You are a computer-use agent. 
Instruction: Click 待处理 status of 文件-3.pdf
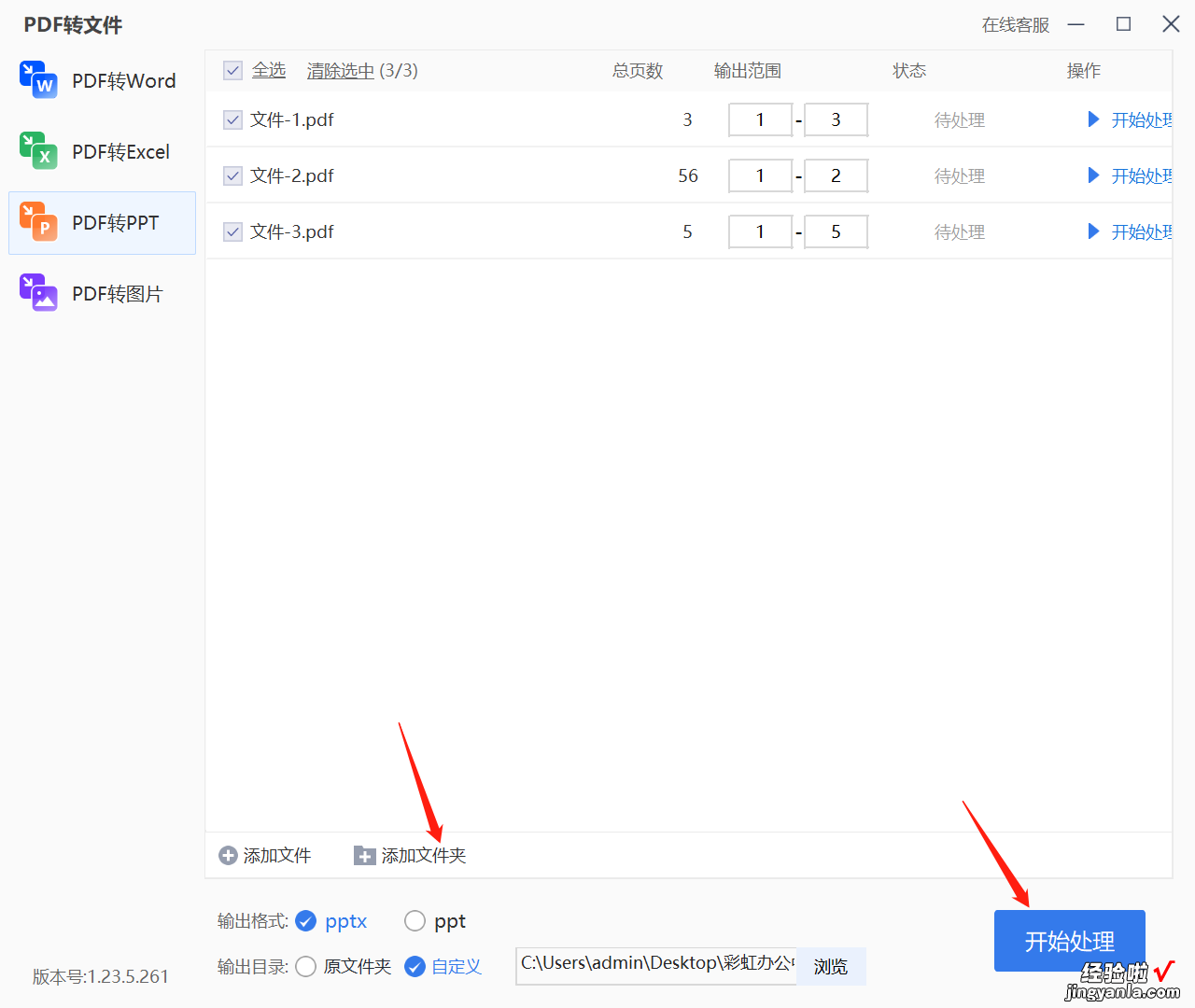960,231
